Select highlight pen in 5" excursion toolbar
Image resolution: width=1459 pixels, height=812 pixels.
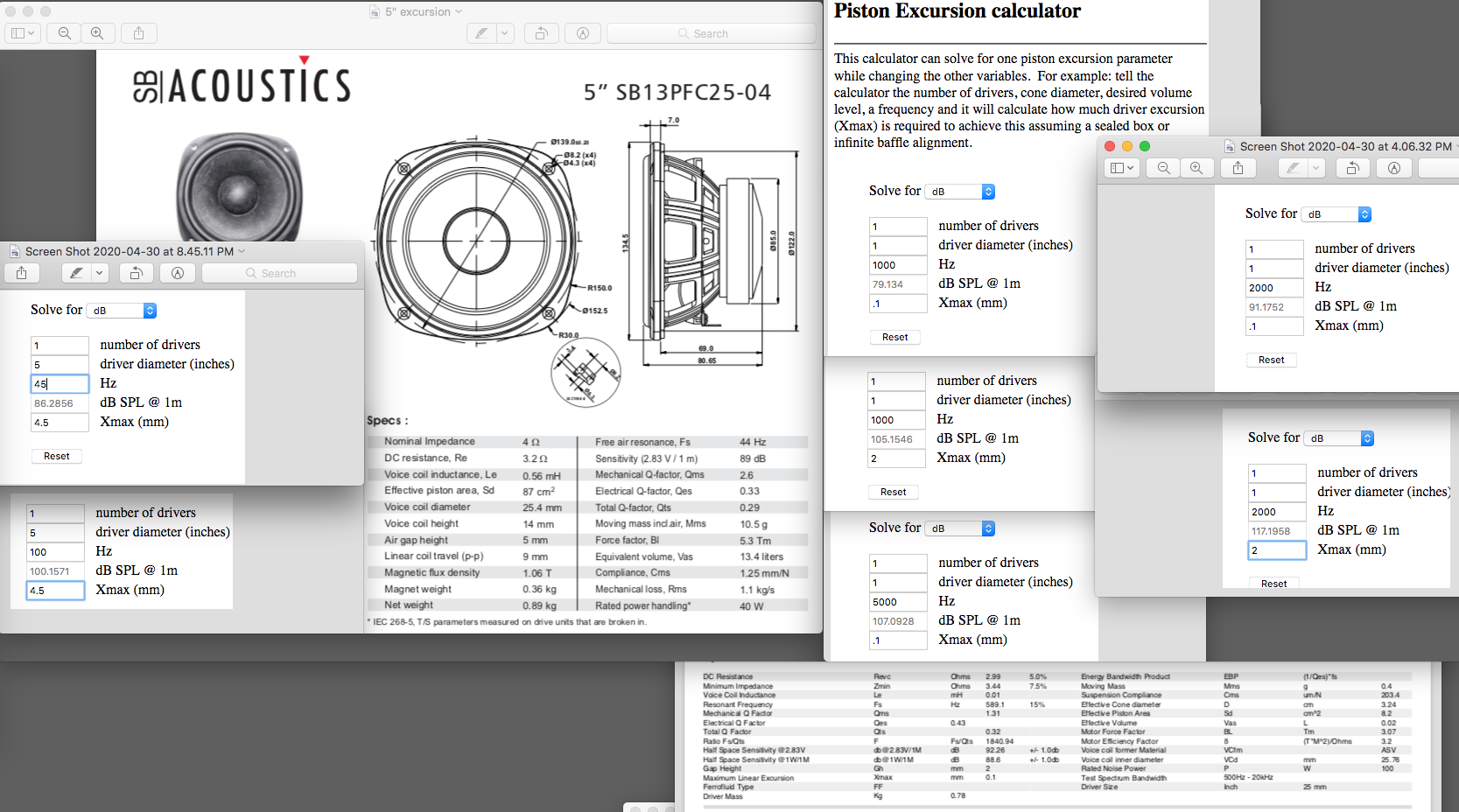pos(481,33)
